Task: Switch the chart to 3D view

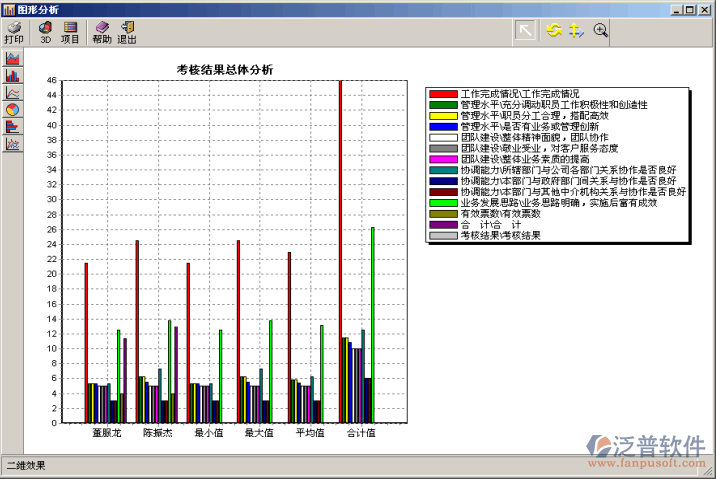Action: tap(45, 32)
